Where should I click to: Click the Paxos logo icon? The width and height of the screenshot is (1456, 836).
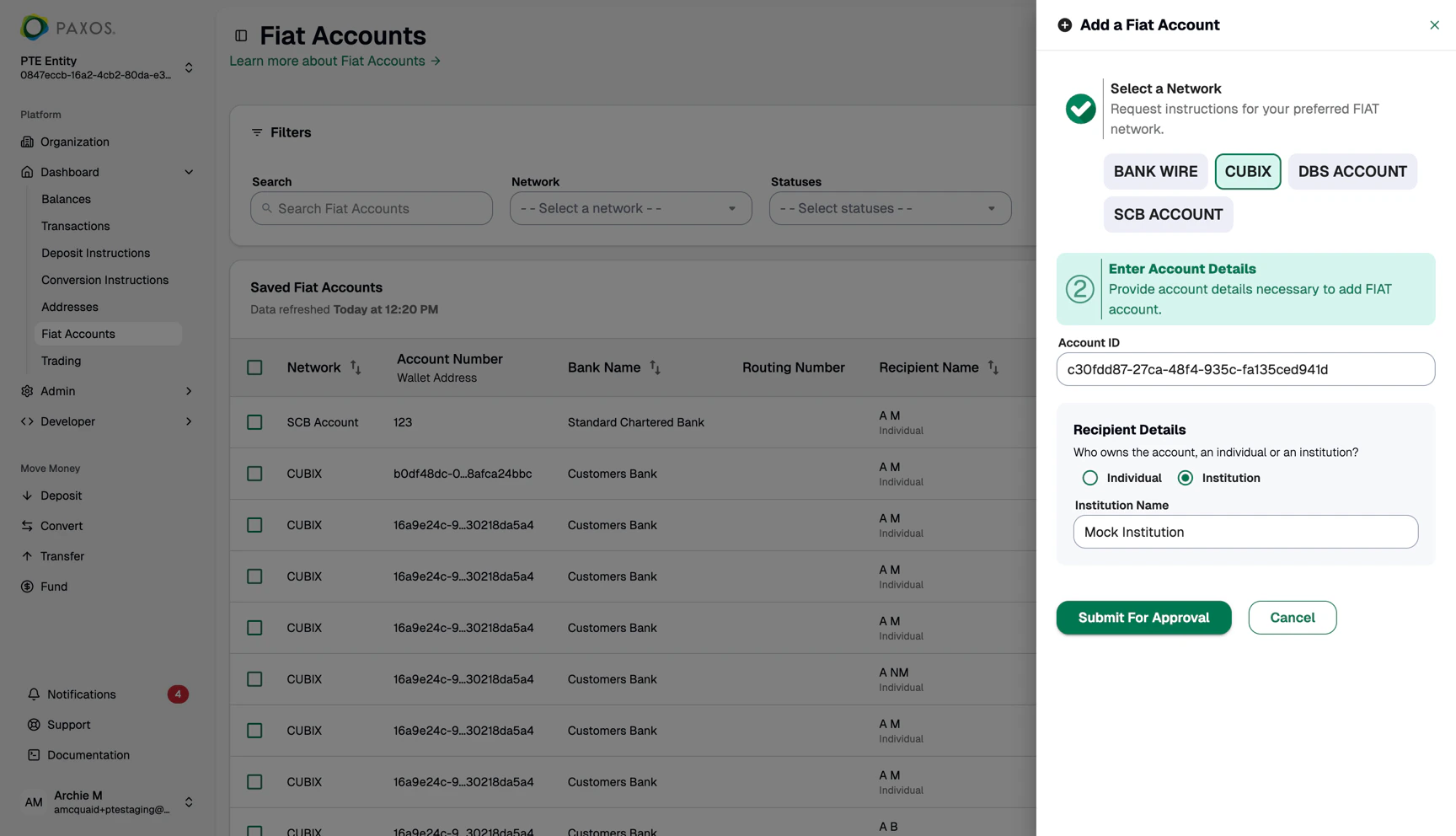(x=35, y=28)
